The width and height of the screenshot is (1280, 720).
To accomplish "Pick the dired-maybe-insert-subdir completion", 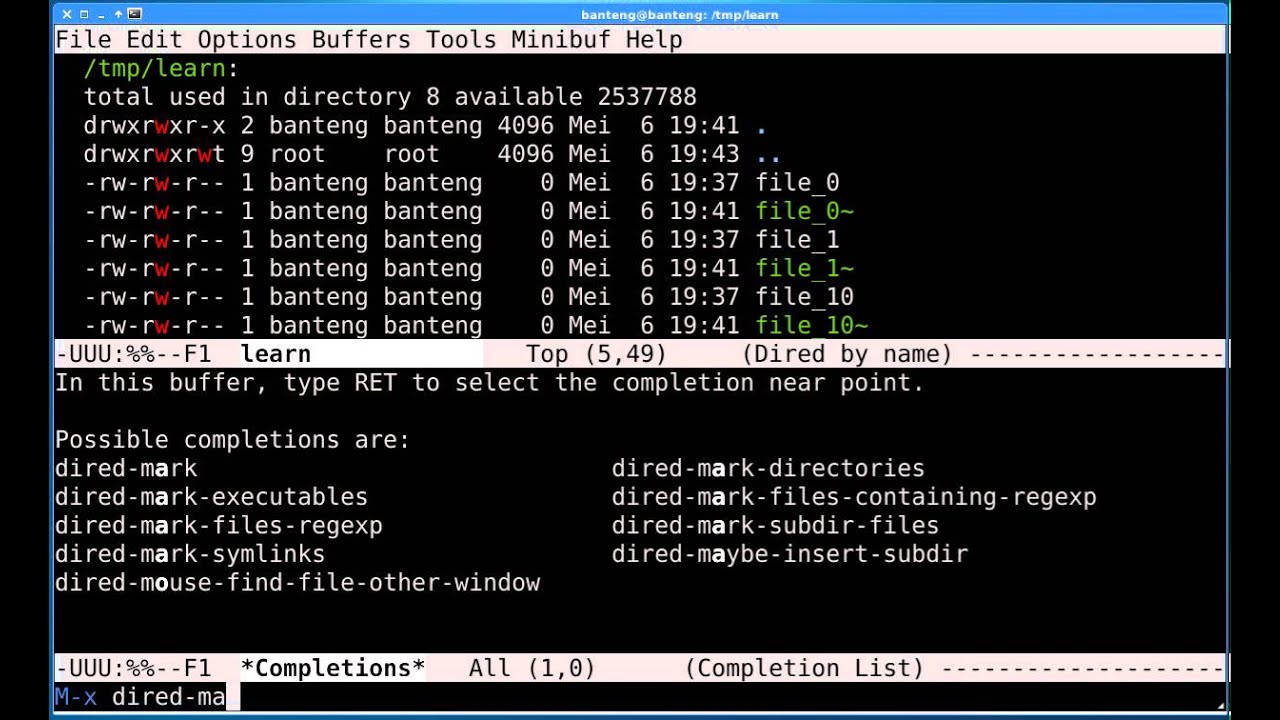I will pos(790,554).
